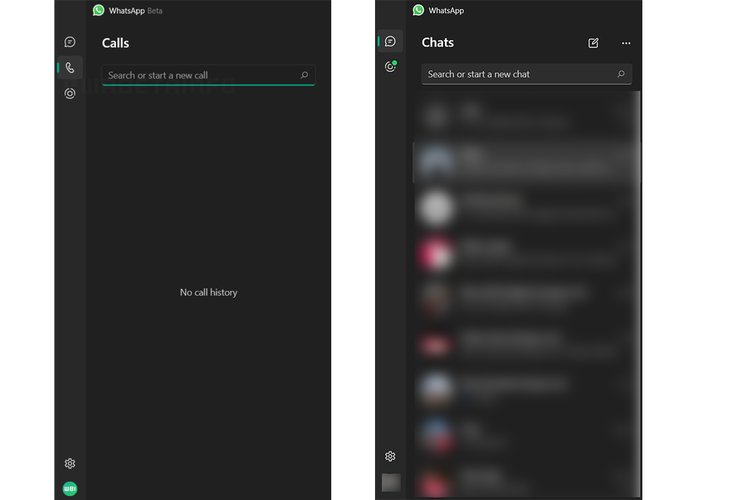Click magnifier icon in the call search box
The width and height of the screenshot is (750, 500).
click(305, 75)
